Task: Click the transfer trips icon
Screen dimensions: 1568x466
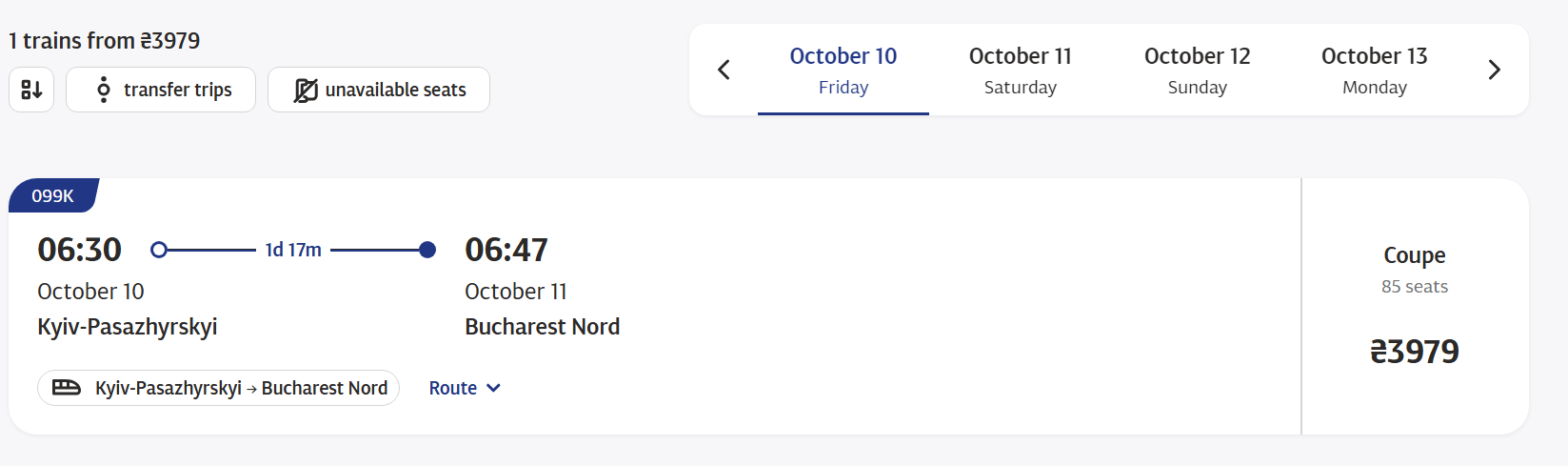Action: pyautogui.click(x=104, y=90)
